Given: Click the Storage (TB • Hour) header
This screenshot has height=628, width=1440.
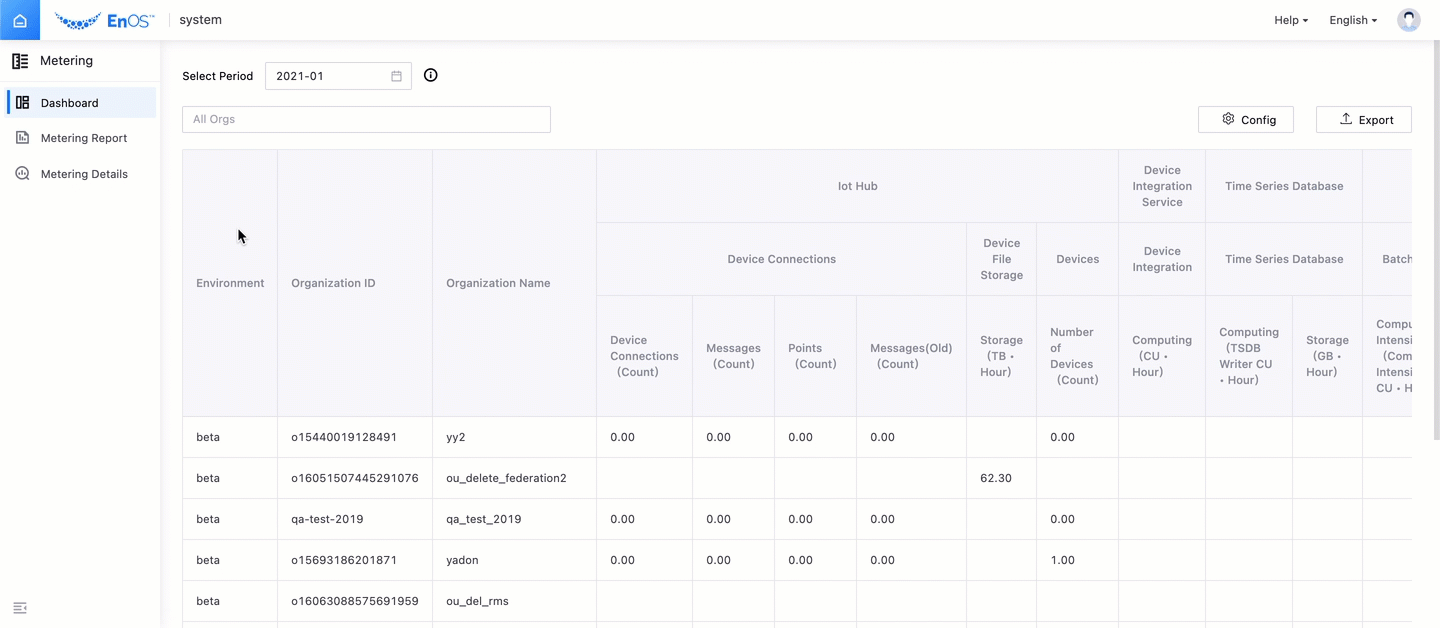Looking at the screenshot, I should pyautogui.click(x=1001, y=356).
